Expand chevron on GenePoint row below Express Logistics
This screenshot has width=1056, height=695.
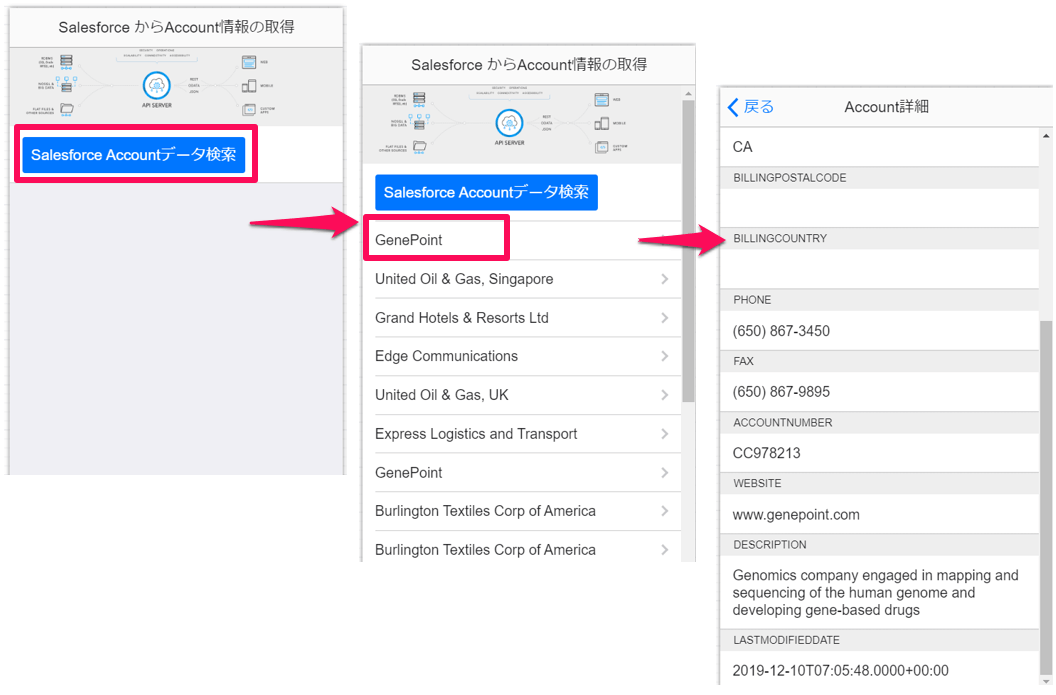(665, 473)
